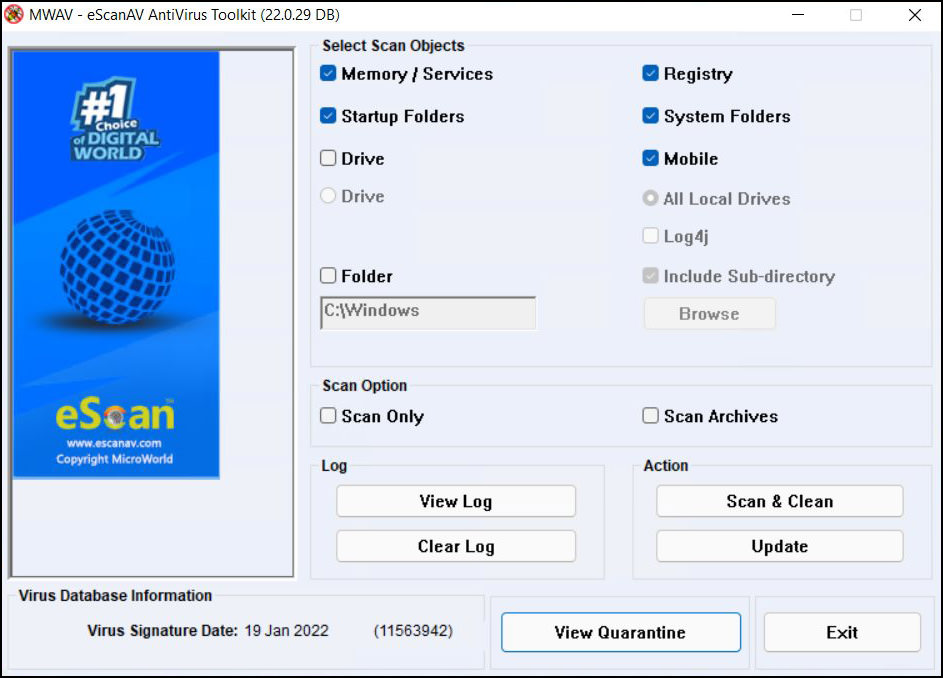Uncheck the Mobile checkbox

(x=650, y=158)
